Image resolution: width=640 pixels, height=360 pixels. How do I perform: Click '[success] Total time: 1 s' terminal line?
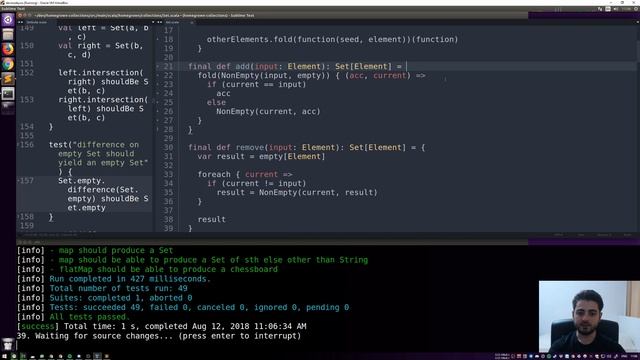[161, 326]
